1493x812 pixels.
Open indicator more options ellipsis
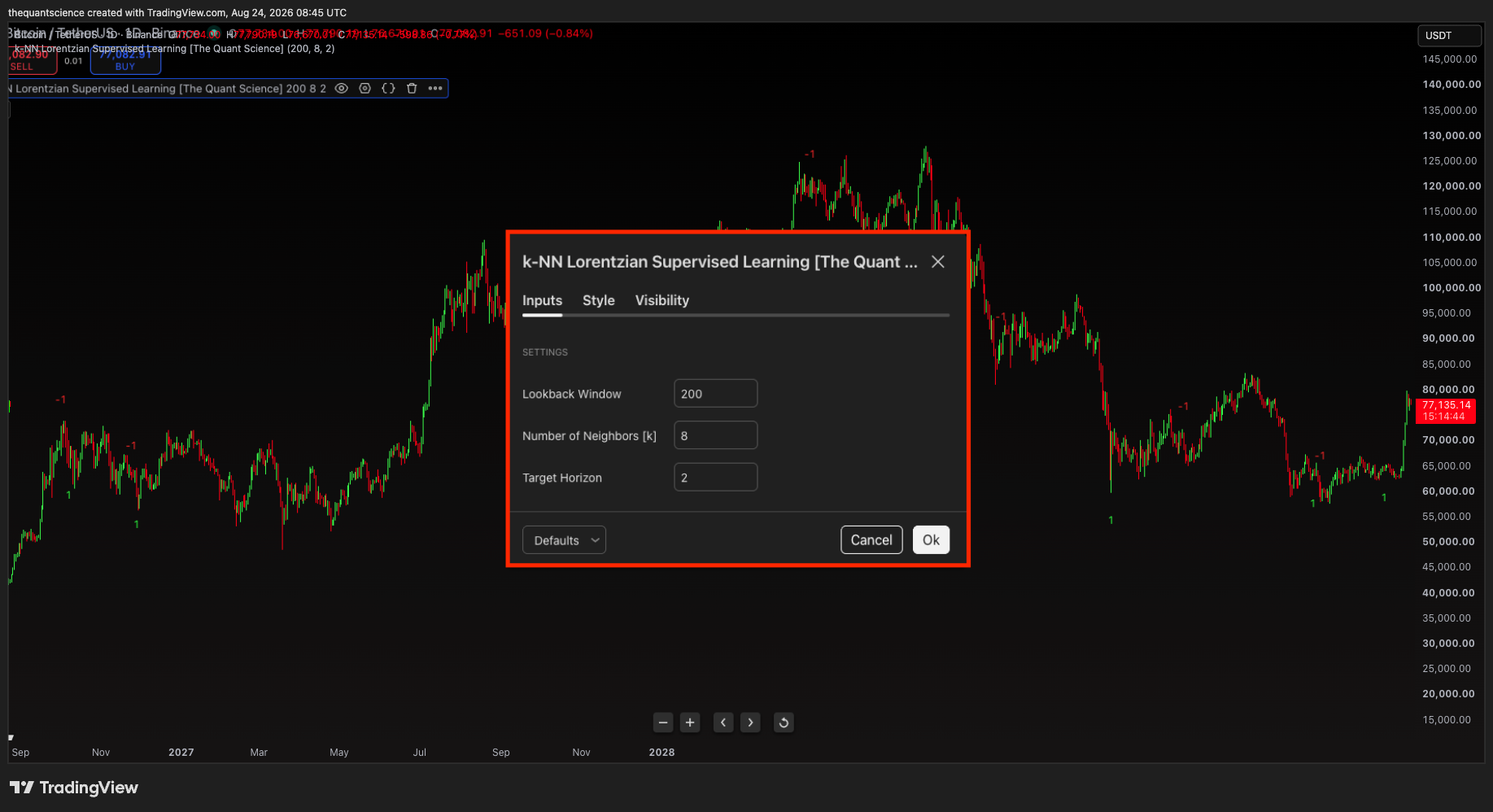click(x=435, y=89)
